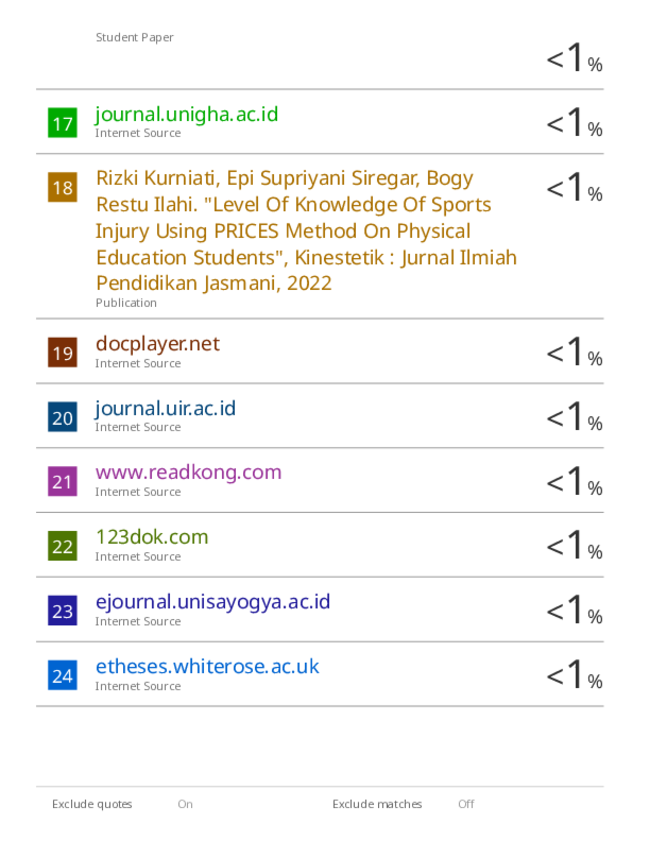Open the www.readkong.com source link
650x841 pixels.
pos(188,473)
